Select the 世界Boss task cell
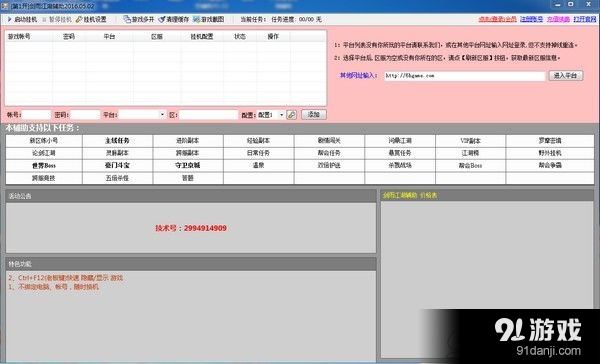The width and height of the screenshot is (600, 364). click(x=44, y=166)
